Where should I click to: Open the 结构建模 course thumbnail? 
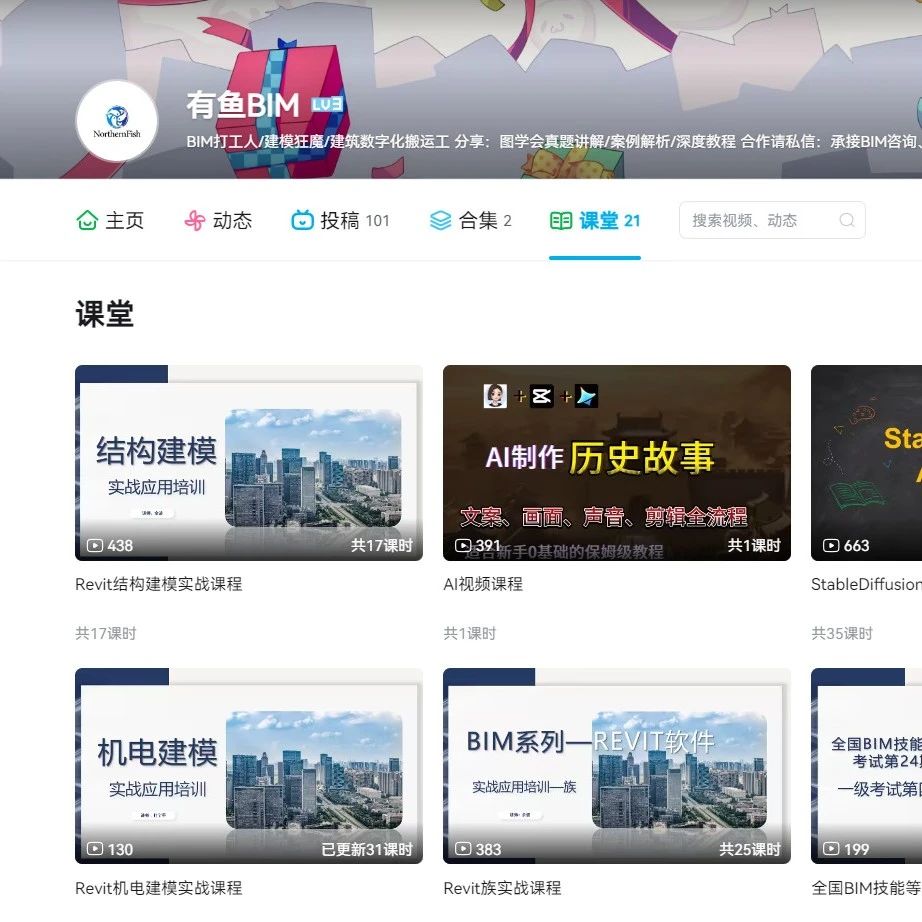(249, 463)
